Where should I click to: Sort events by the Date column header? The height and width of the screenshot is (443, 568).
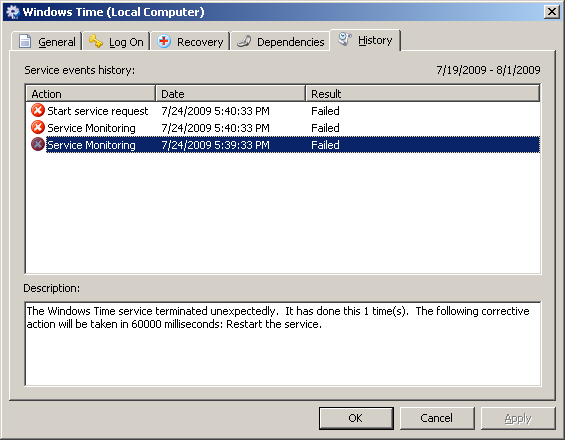click(x=230, y=94)
